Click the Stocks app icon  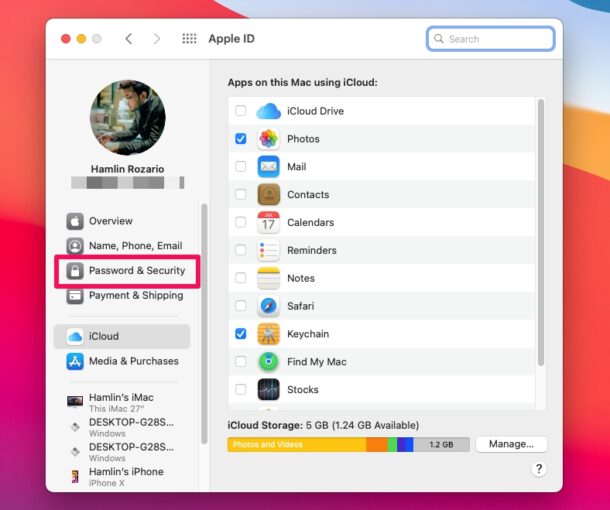click(x=268, y=389)
